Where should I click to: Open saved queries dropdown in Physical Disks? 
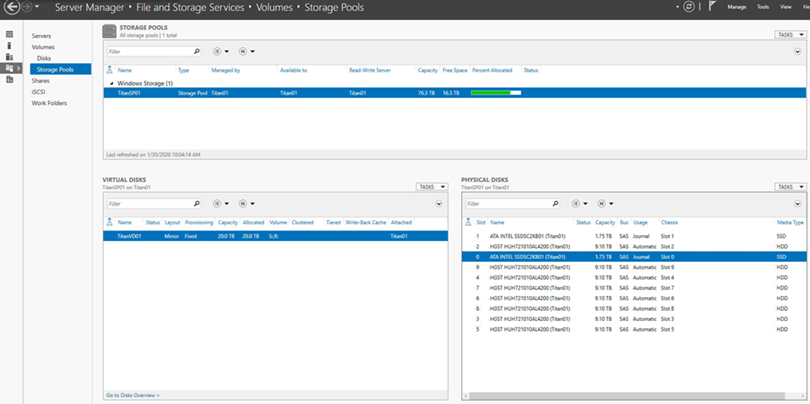tap(605, 204)
